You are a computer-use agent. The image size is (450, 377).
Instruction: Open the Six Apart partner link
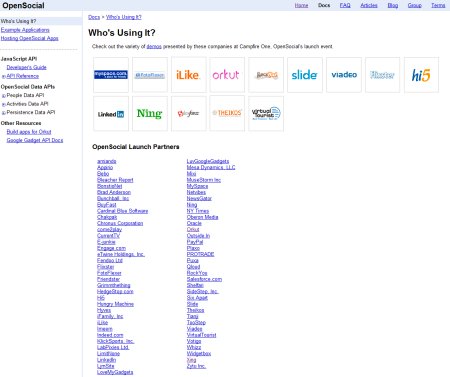coord(197,298)
